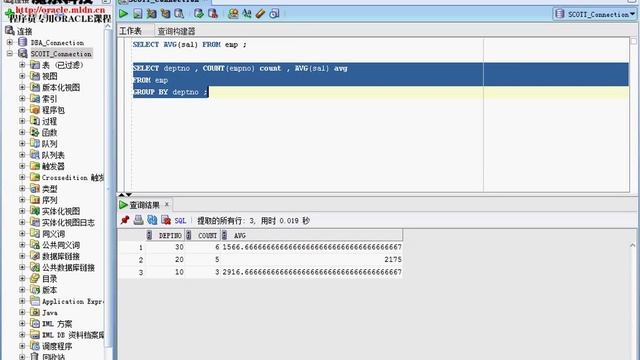Viewport: 640px width, 360px height.
Task: Click the SCOTT_Connection database icon
Action: [23, 53]
